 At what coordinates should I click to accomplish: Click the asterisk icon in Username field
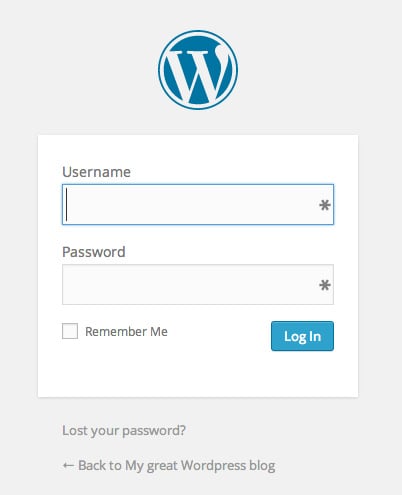coord(325,205)
